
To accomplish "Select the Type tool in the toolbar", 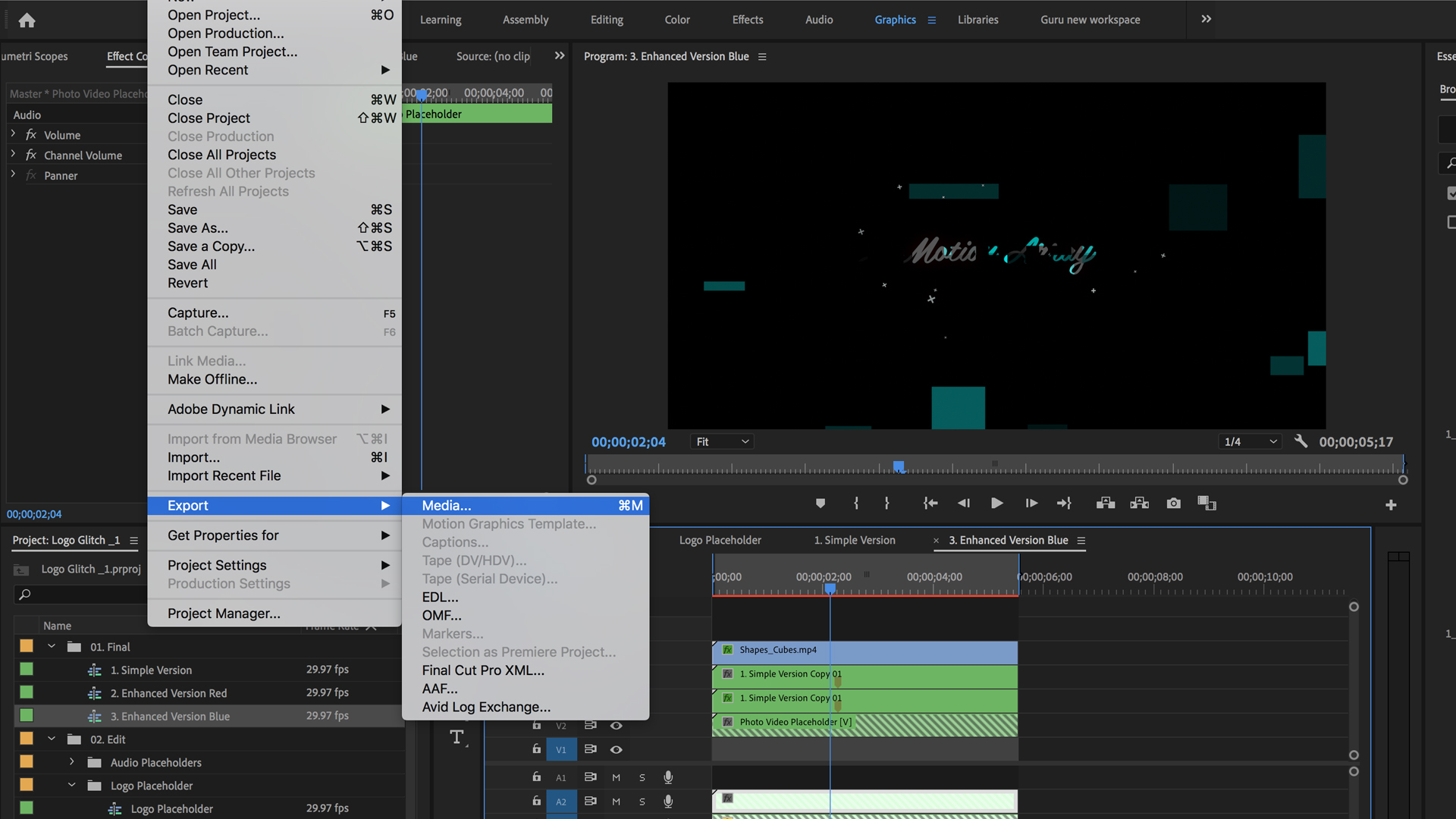I will tap(457, 736).
